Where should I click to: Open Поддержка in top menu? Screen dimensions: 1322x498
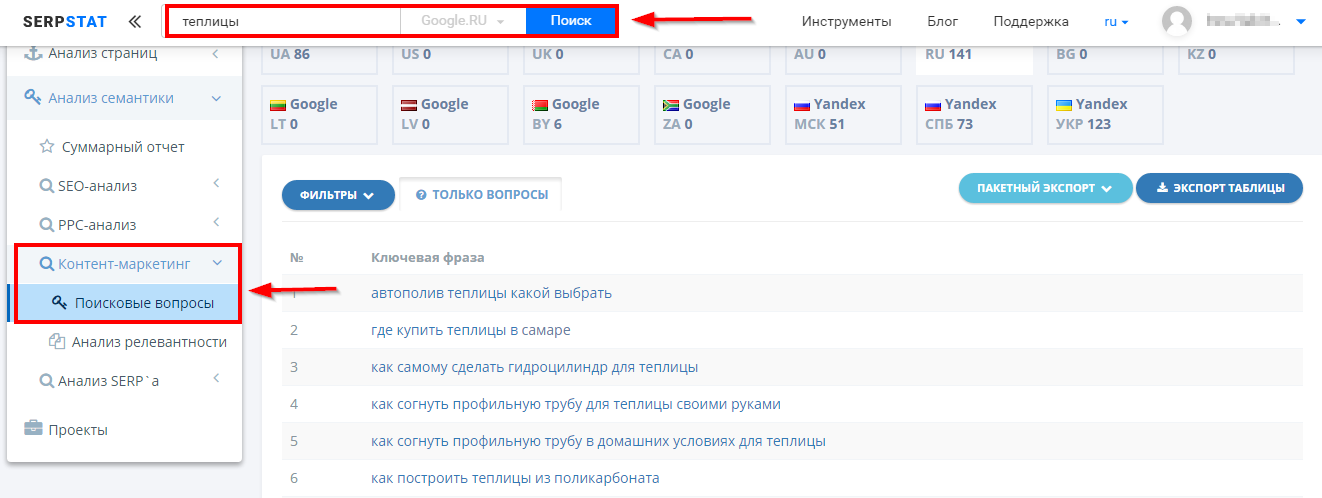point(1031,21)
